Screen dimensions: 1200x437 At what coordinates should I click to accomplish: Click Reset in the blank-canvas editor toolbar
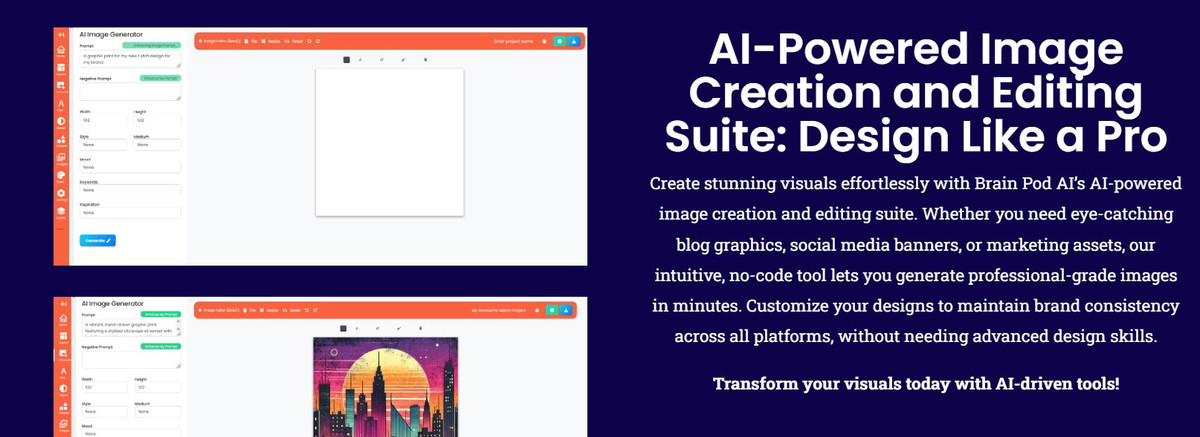tap(293, 41)
